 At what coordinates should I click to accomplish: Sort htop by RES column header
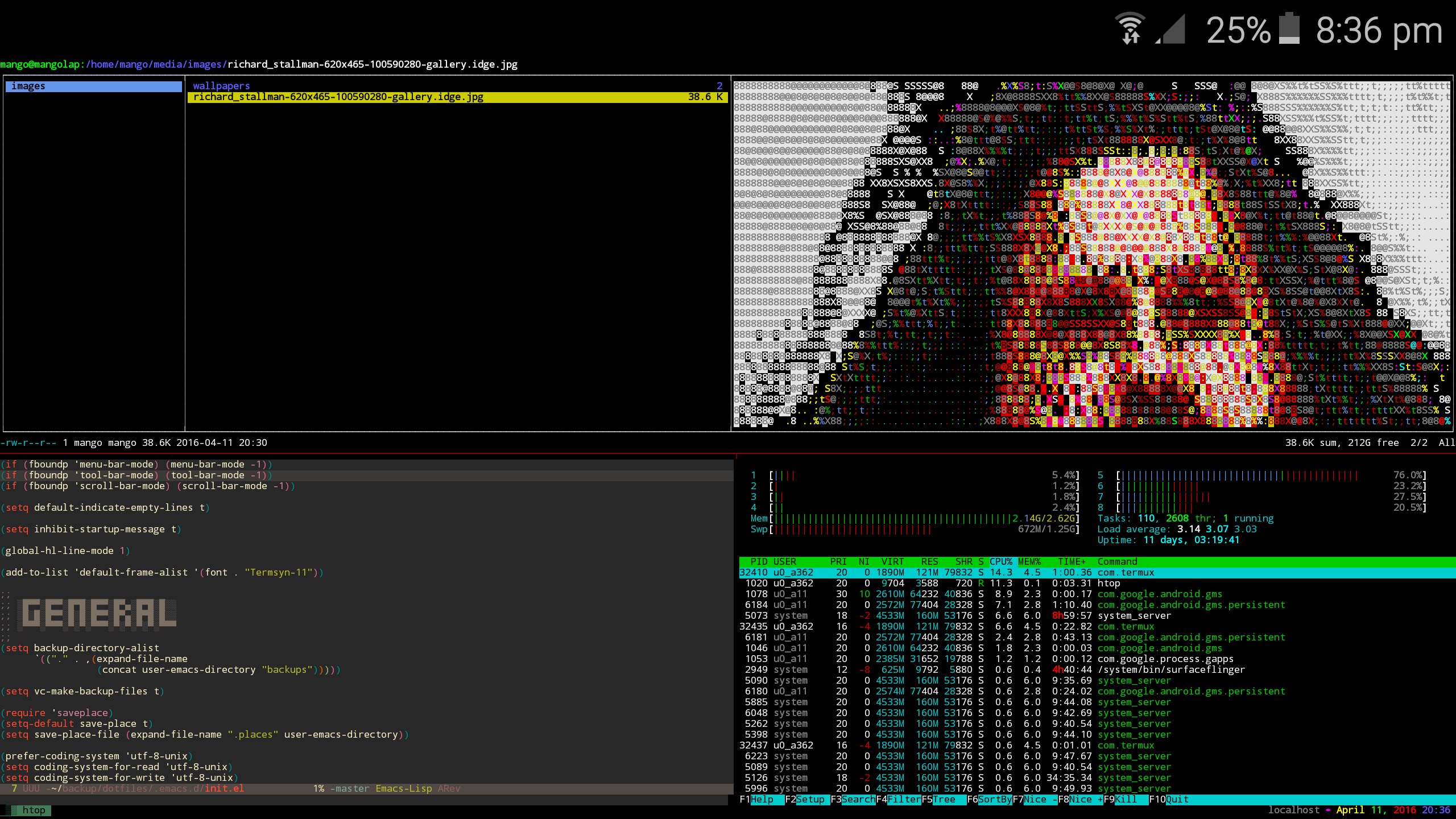[x=930, y=561]
